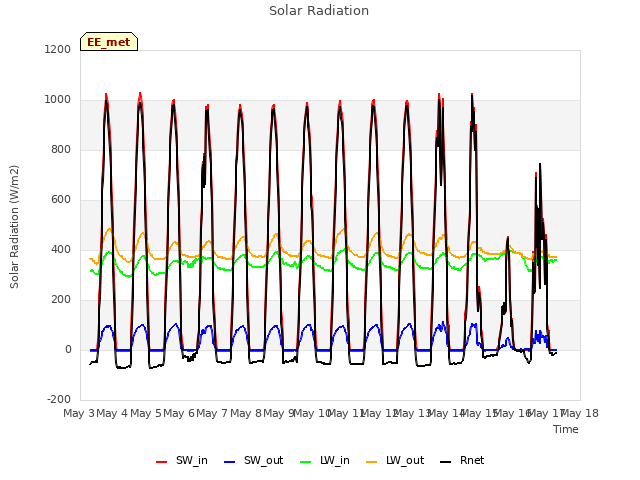Toggle the LW_in legend entry
The height and width of the screenshot is (480, 640).
325,461
